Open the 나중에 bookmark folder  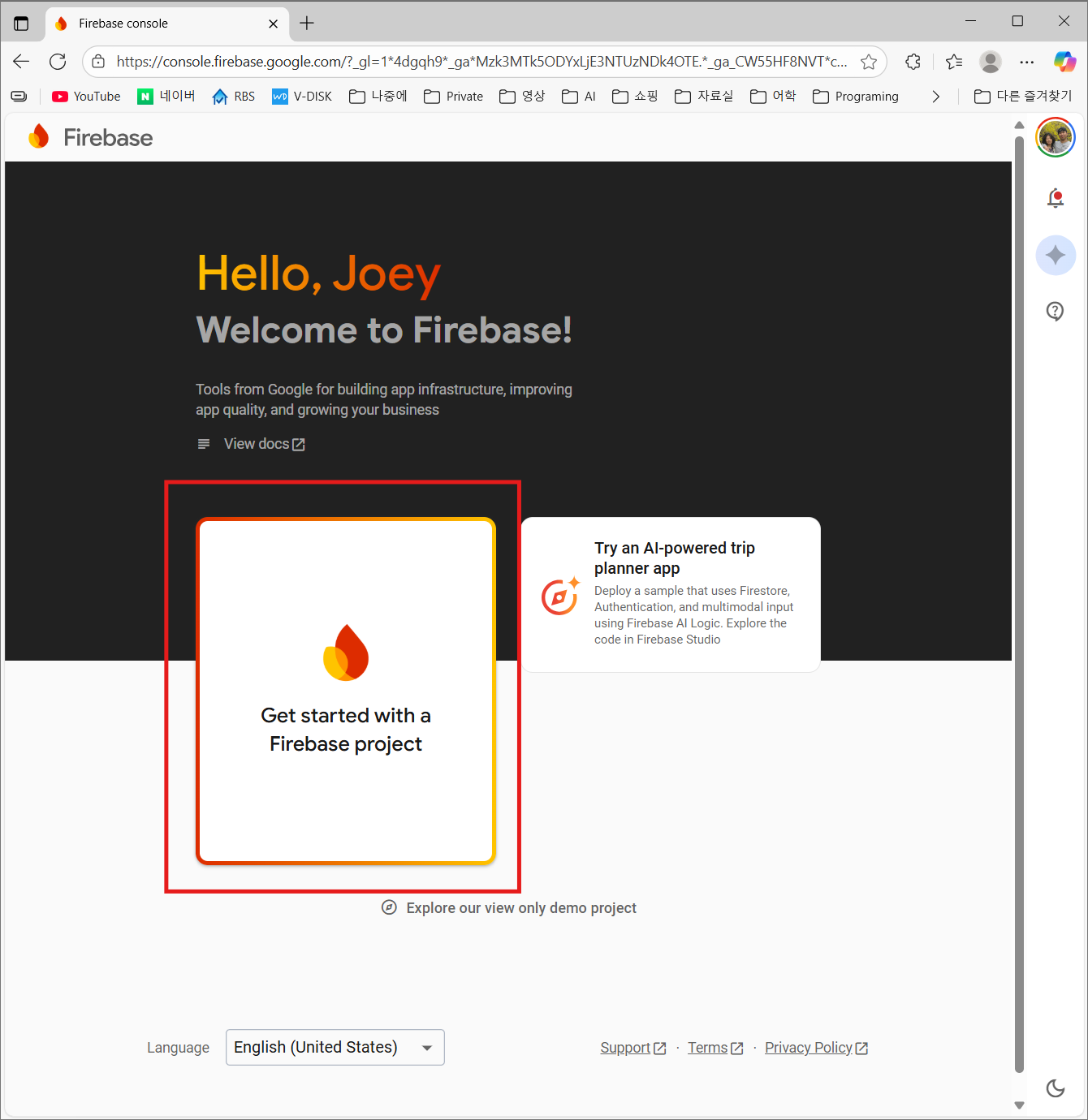tap(378, 97)
